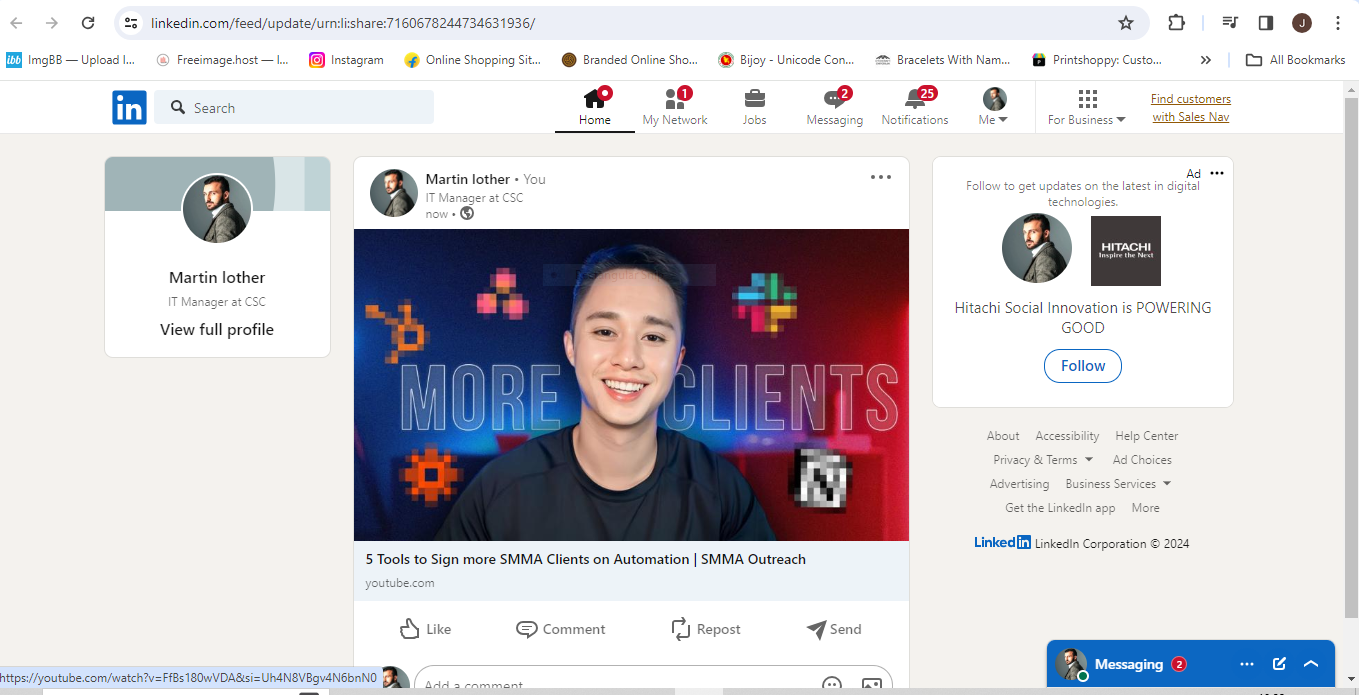1359x695 pixels.
Task: Open site information icon in address bar
Action: (x=131, y=22)
